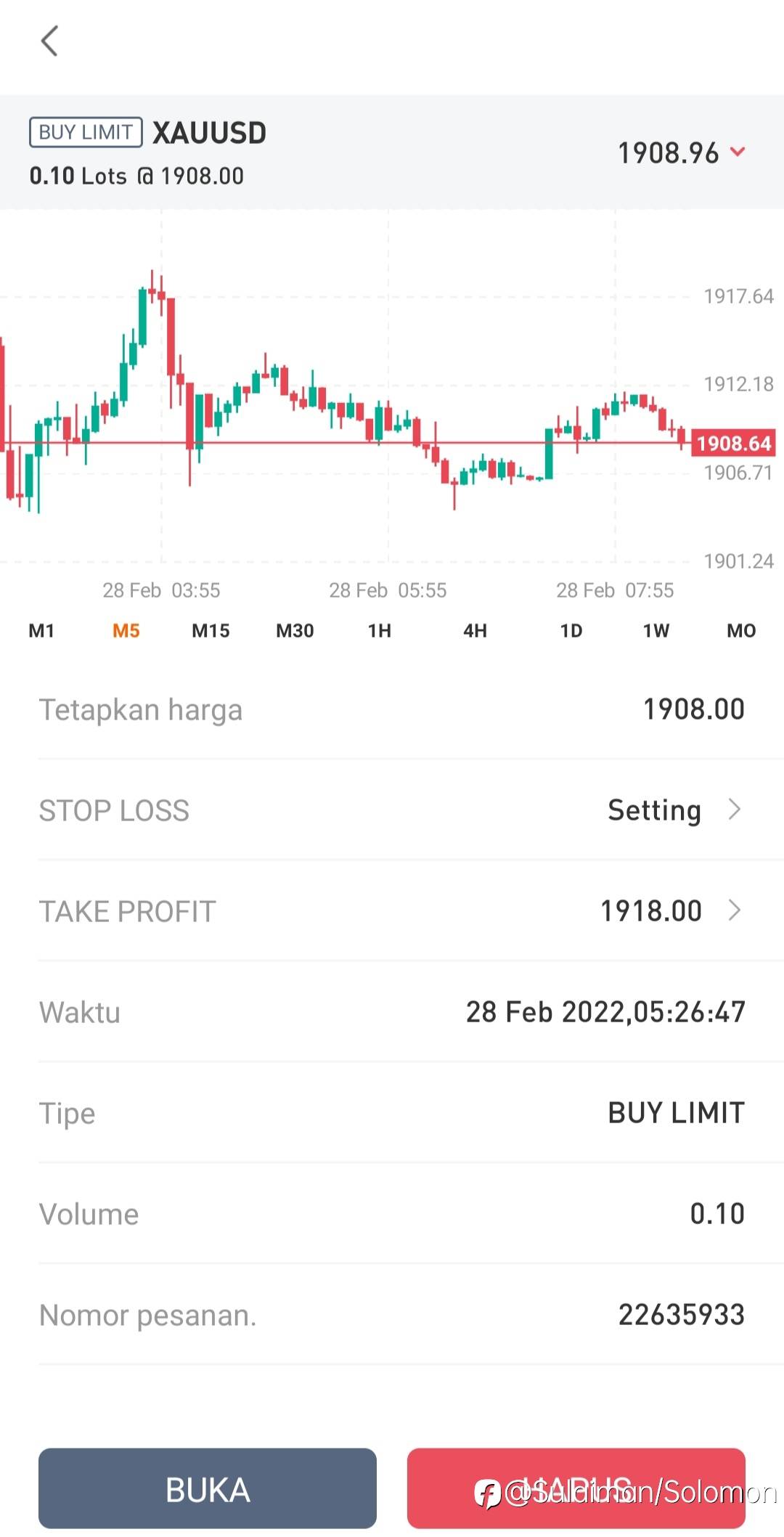Switch chart to M30 timeframe
The image size is (784, 1537).
[x=295, y=630]
